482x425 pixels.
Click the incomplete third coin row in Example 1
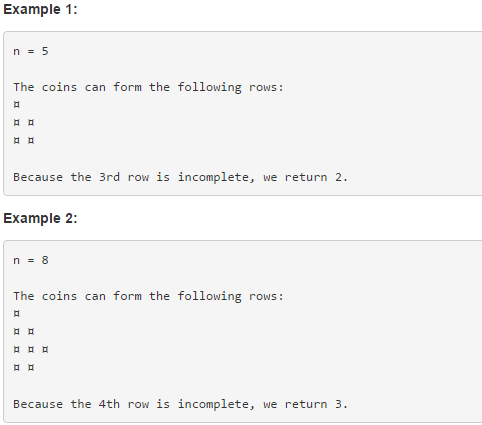point(24,140)
